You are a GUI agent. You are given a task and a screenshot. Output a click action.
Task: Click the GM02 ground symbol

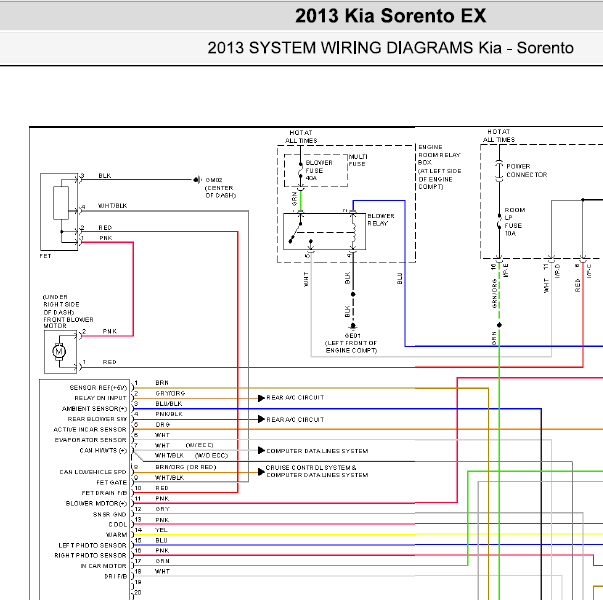(197, 180)
